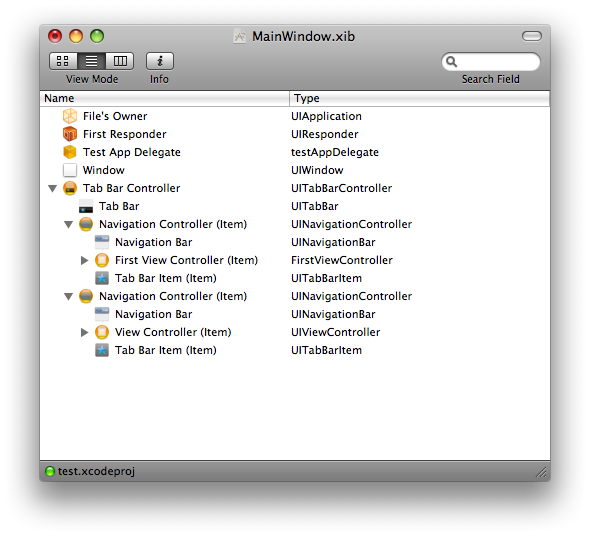Zoom window with the green button

tap(97, 36)
